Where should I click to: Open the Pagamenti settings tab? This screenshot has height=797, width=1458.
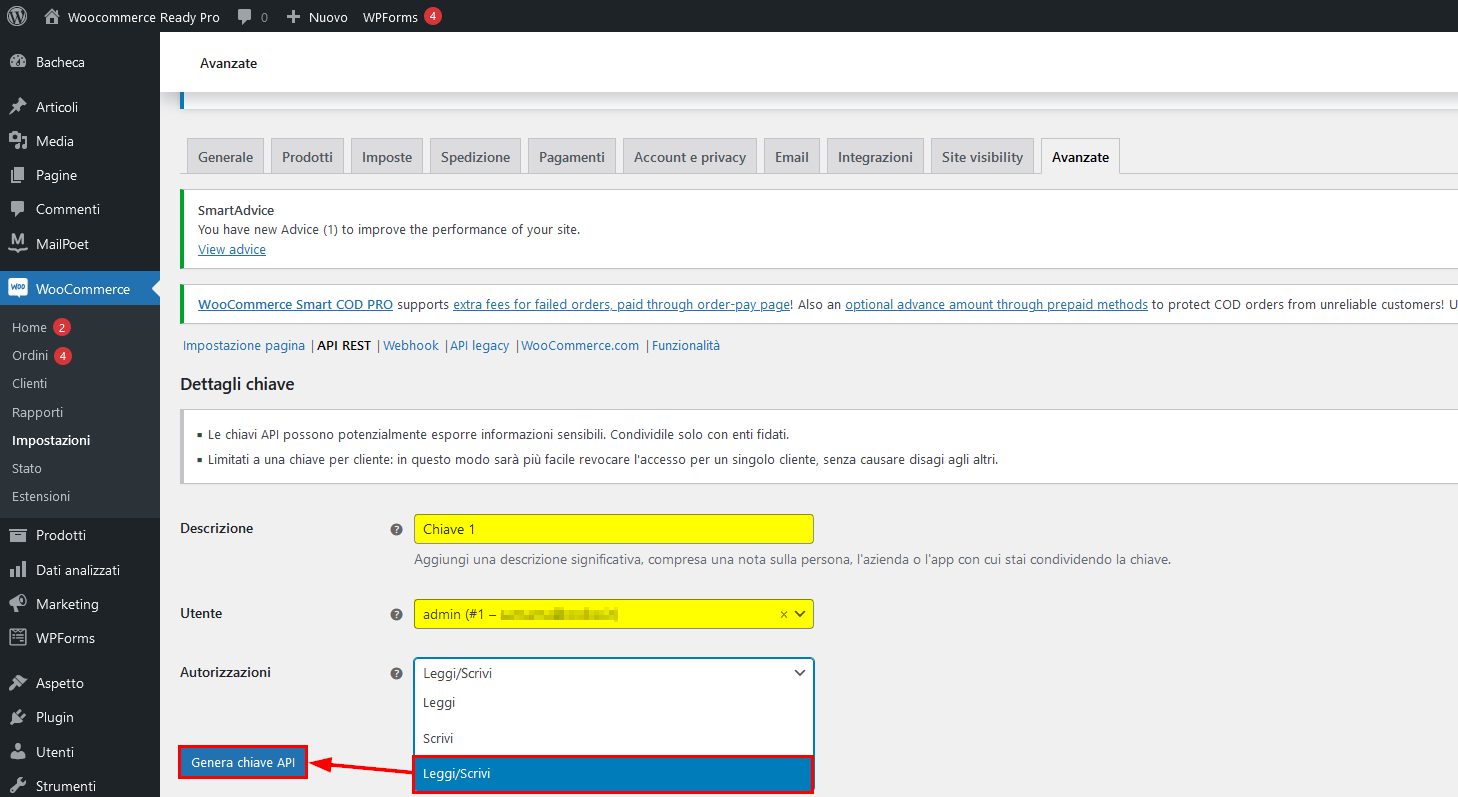pyautogui.click(x=572, y=157)
